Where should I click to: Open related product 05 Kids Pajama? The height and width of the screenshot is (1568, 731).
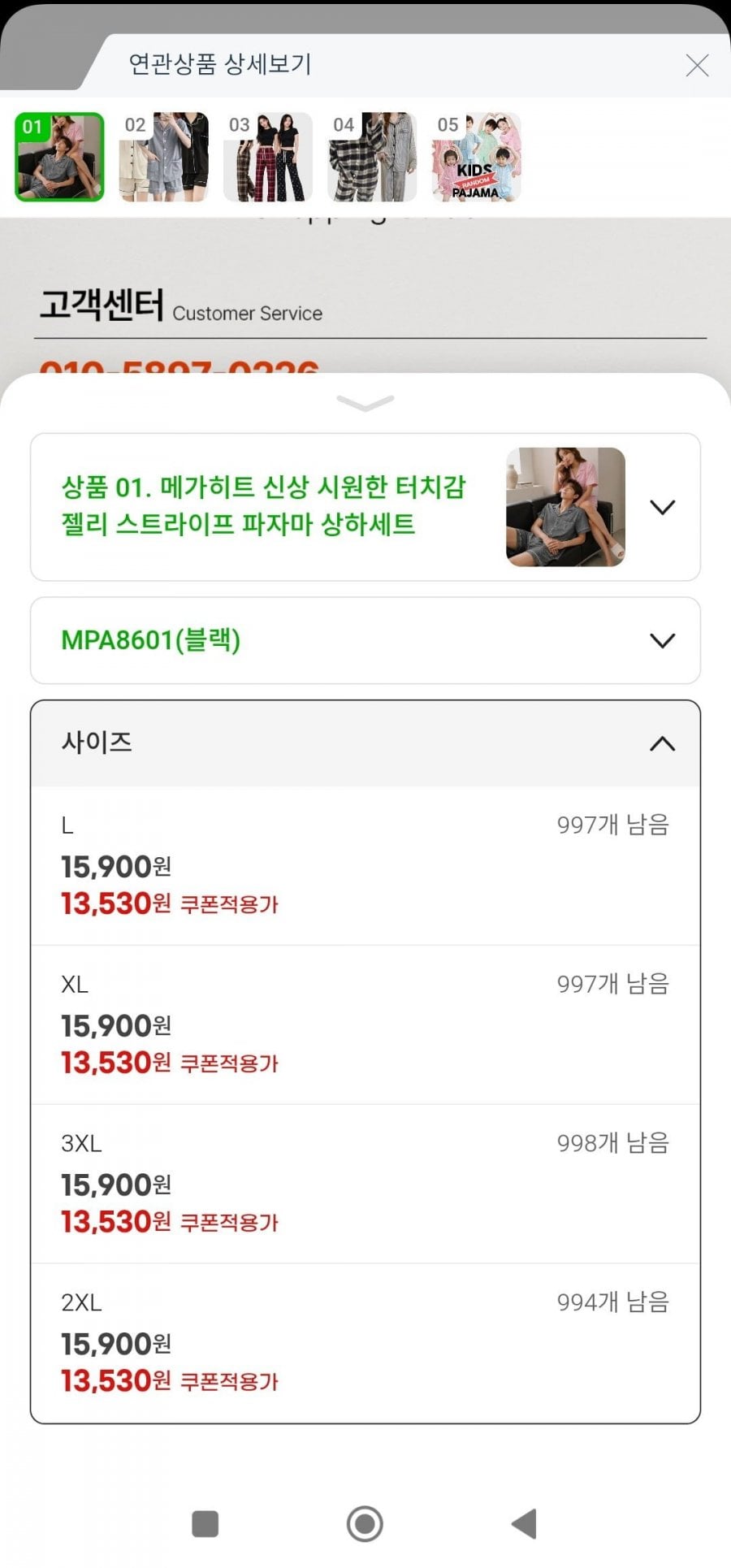476,157
